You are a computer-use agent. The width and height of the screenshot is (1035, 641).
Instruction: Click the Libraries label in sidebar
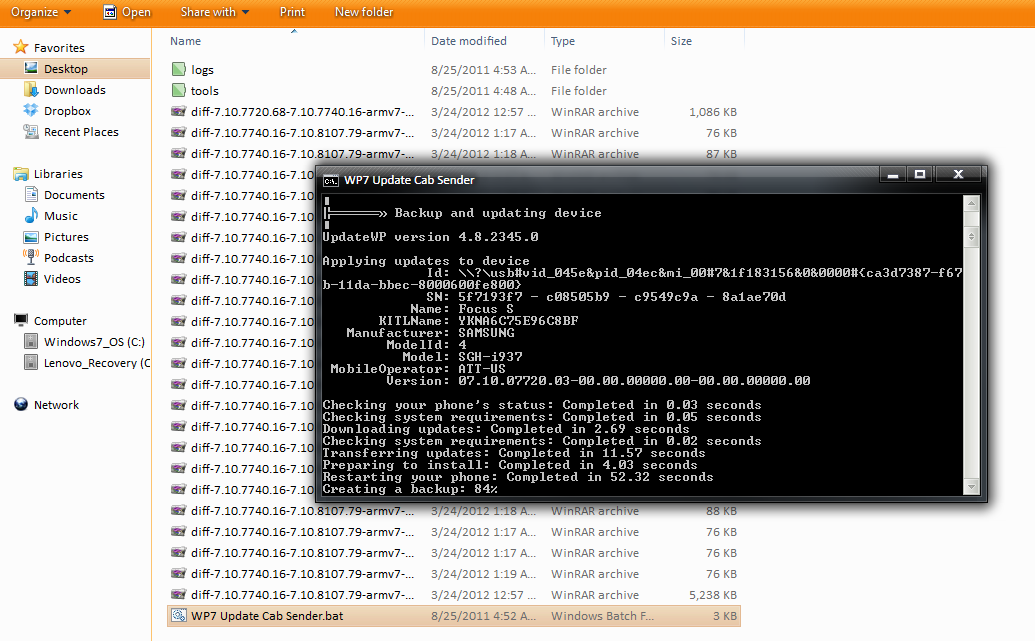58,174
